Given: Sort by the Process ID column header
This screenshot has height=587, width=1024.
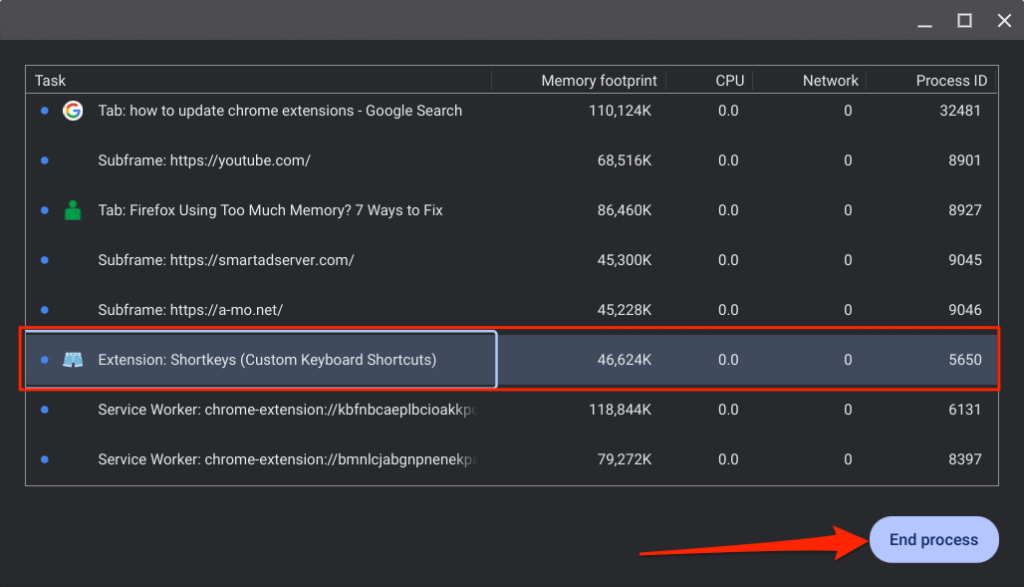Looking at the screenshot, I should 951,81.
